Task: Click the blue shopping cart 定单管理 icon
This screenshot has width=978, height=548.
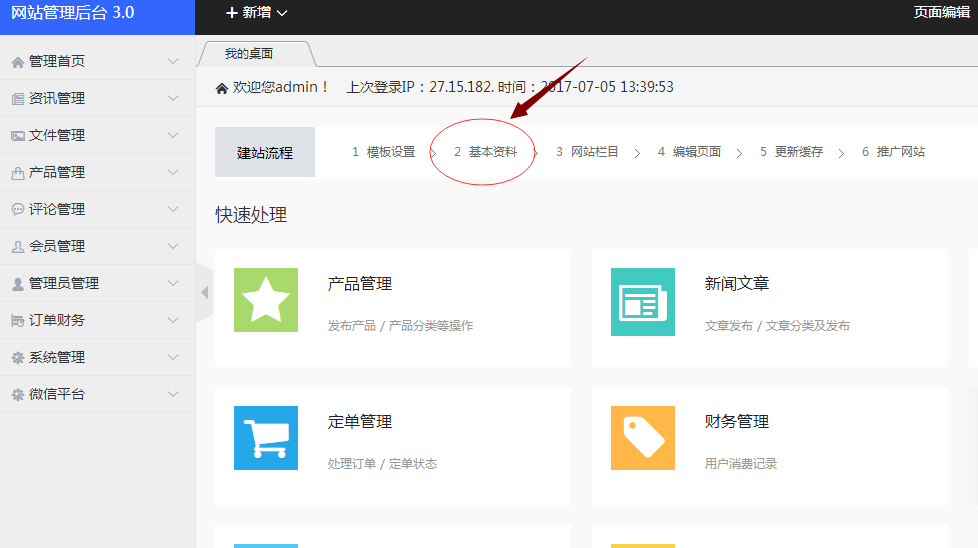Action: click(266, 438)
